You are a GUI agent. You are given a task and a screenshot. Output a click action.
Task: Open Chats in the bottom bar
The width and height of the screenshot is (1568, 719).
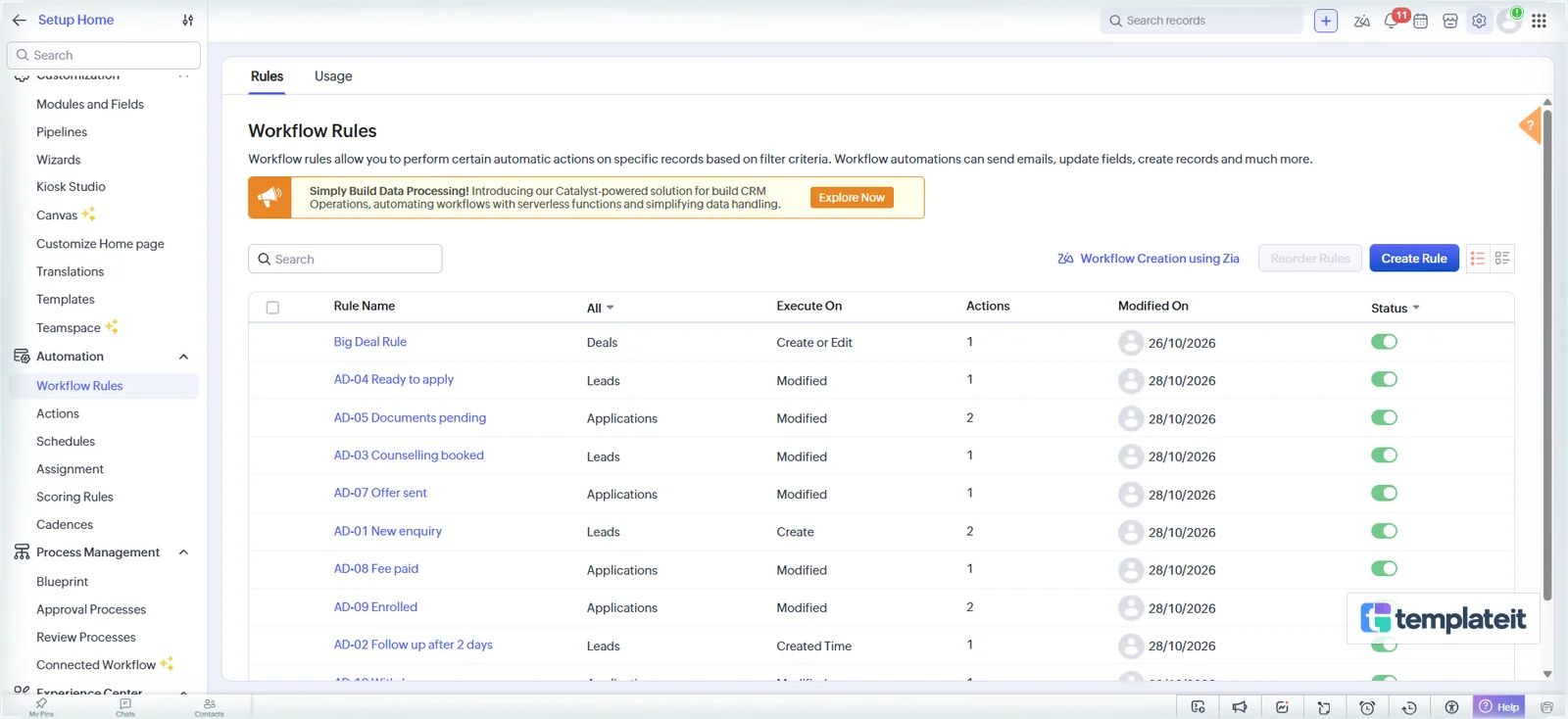pyautogui.click(x=125, y=707)
